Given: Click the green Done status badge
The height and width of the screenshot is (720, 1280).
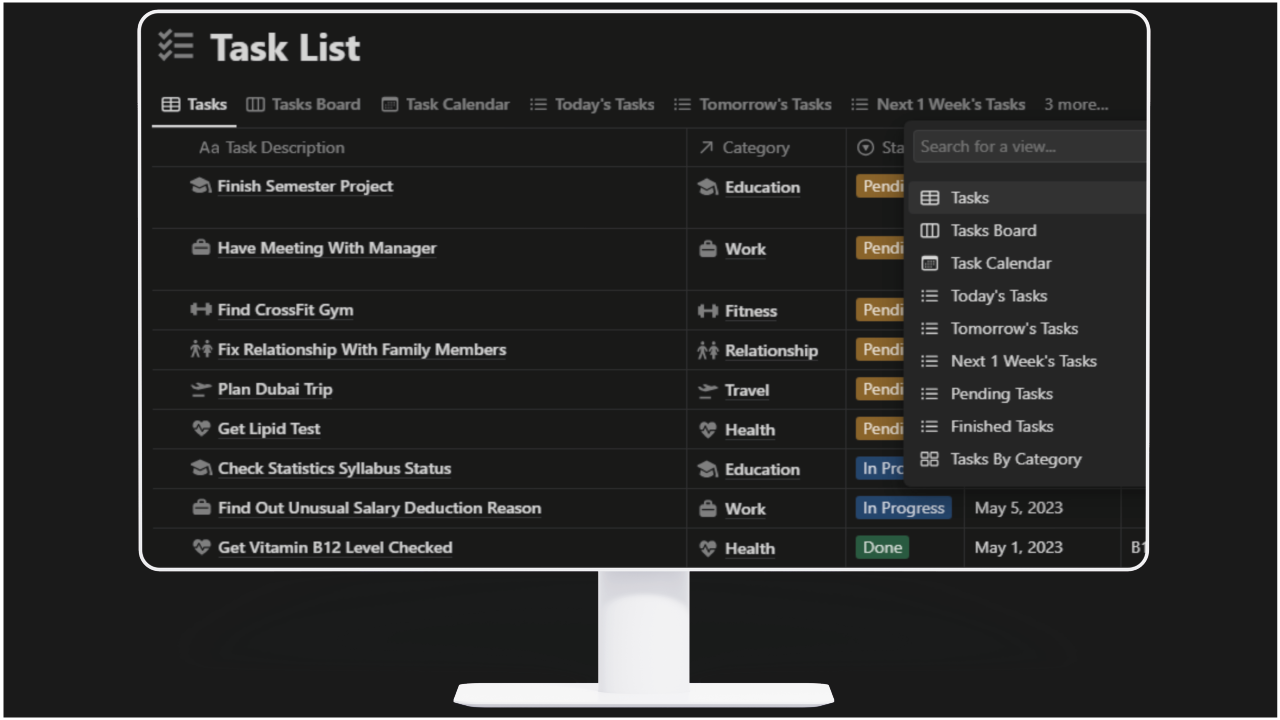Looking at the screenshot, I should (x=882, y=547).
